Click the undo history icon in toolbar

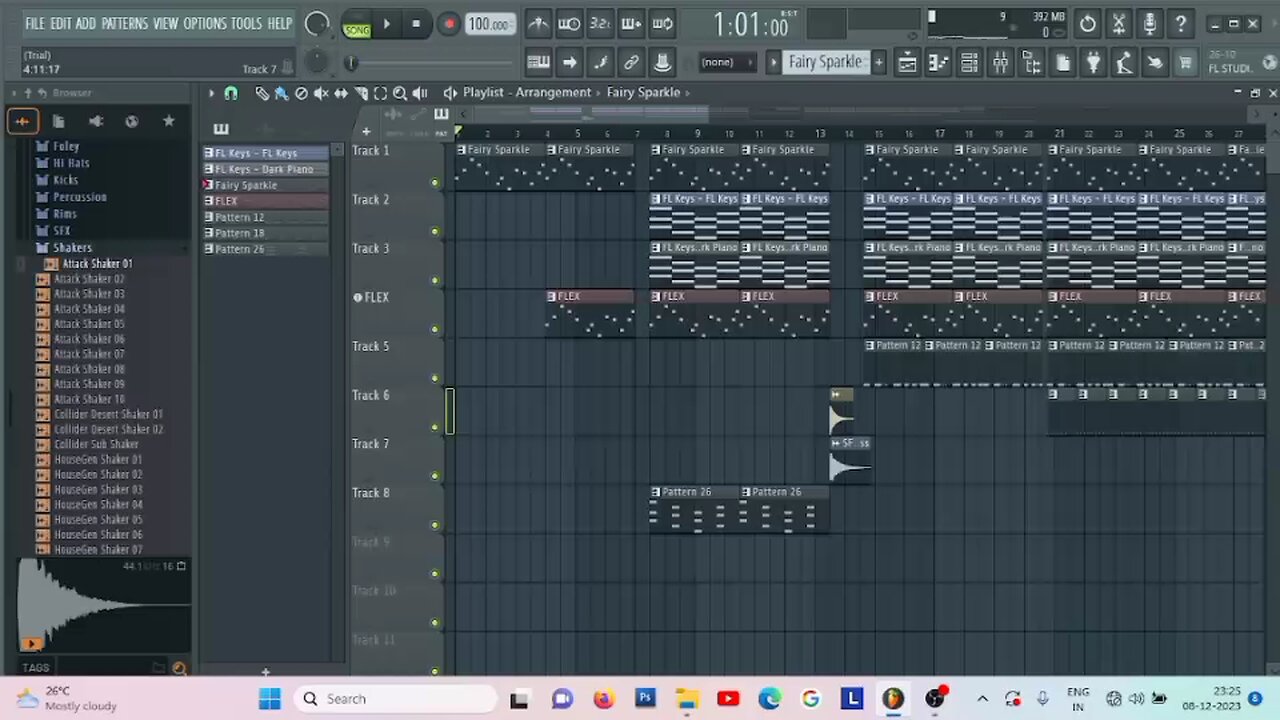(1088, 24)
